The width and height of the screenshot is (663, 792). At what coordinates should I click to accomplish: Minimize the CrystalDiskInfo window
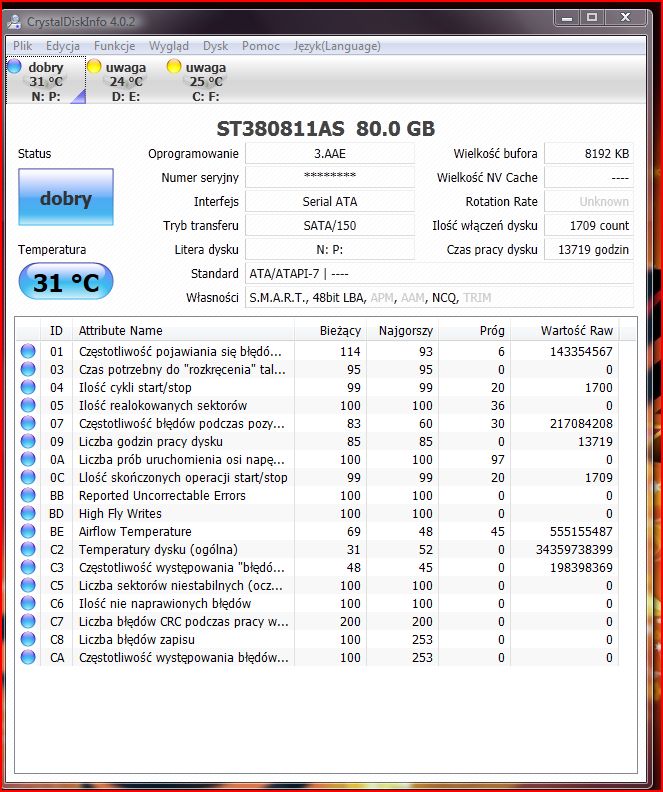click(x=567, y=18)
